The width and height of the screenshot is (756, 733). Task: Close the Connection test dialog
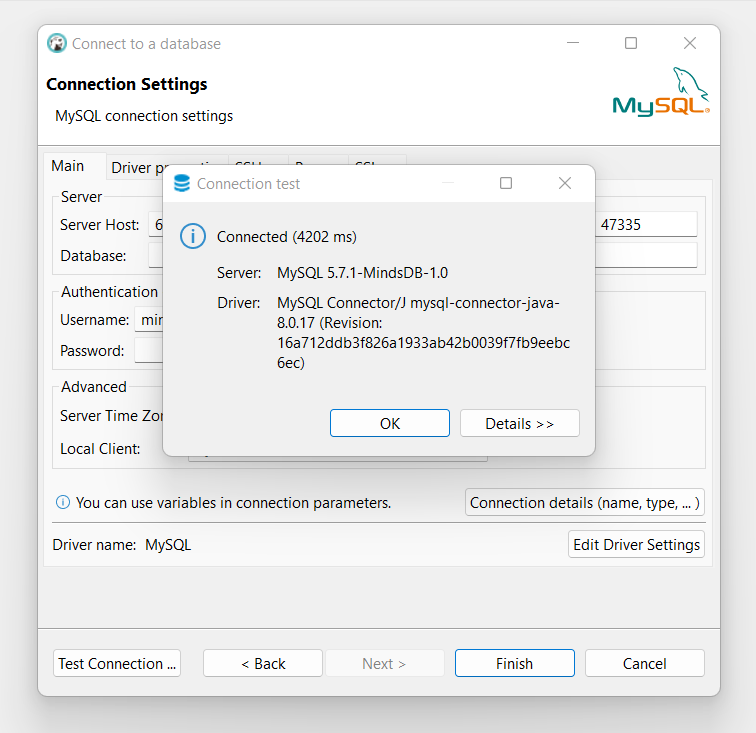(565, 183)
